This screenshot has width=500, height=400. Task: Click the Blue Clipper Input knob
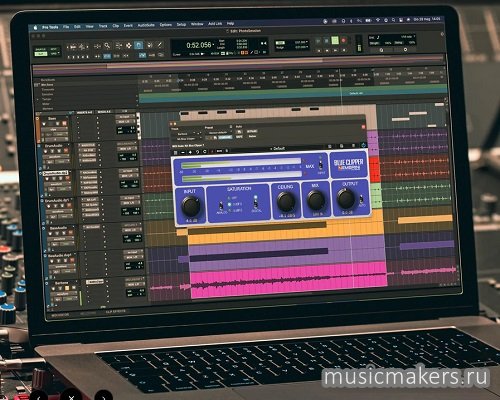(x=191, y=206)
